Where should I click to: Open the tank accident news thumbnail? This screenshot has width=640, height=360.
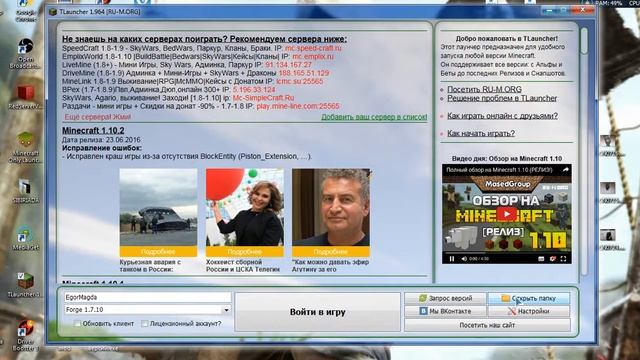[158, 207]
